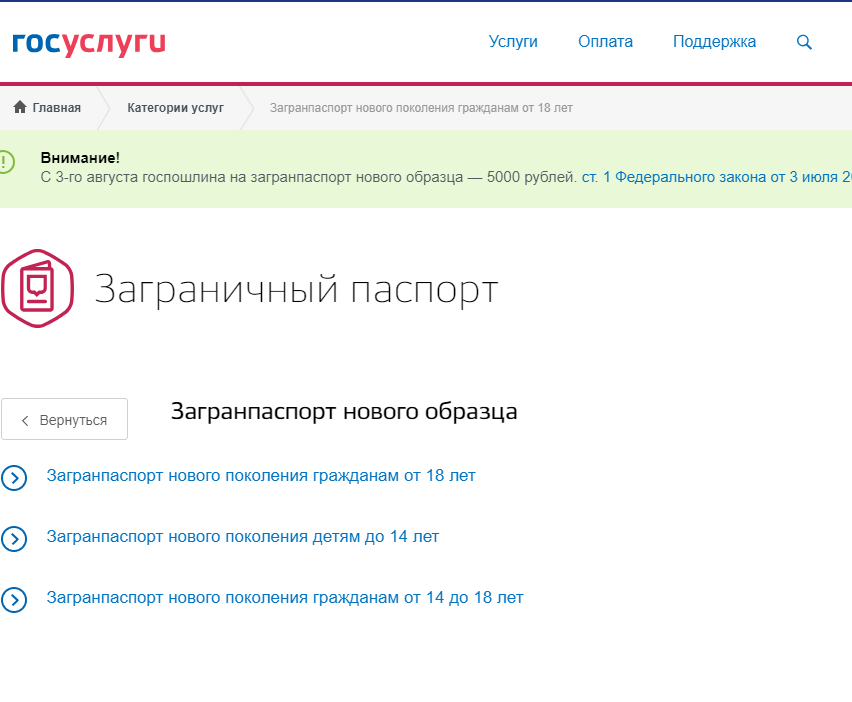Choose passport link for детям до 14 лет

coord(242,537)
